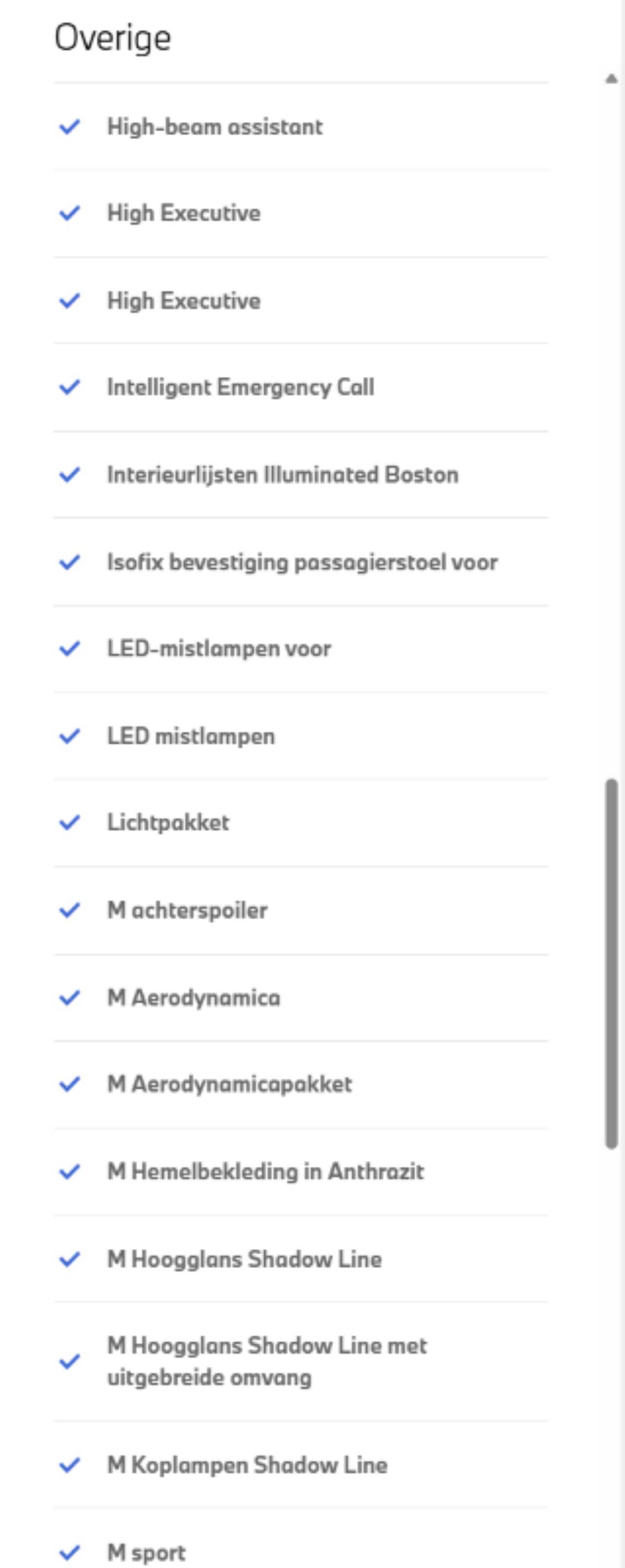Image resolution: width=625 pixels, height=1568 pixels.
Task: Select the M Hoogglans Shadow Line item
Action: pyautogui.click(x=244, y=1258)
